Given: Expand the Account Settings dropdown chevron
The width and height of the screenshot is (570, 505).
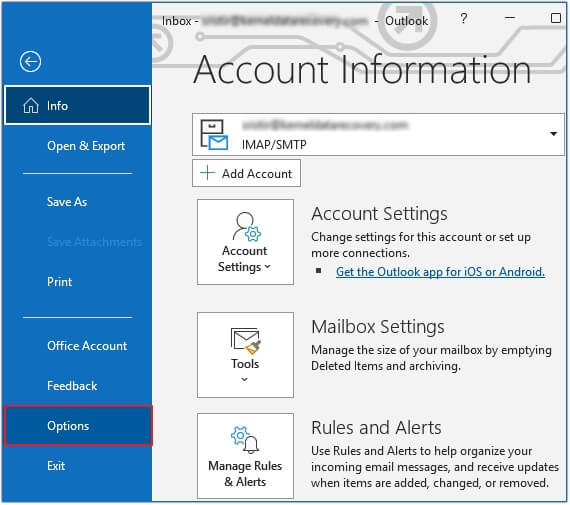Looking at the screenshot, I should [x=268, y=266].
